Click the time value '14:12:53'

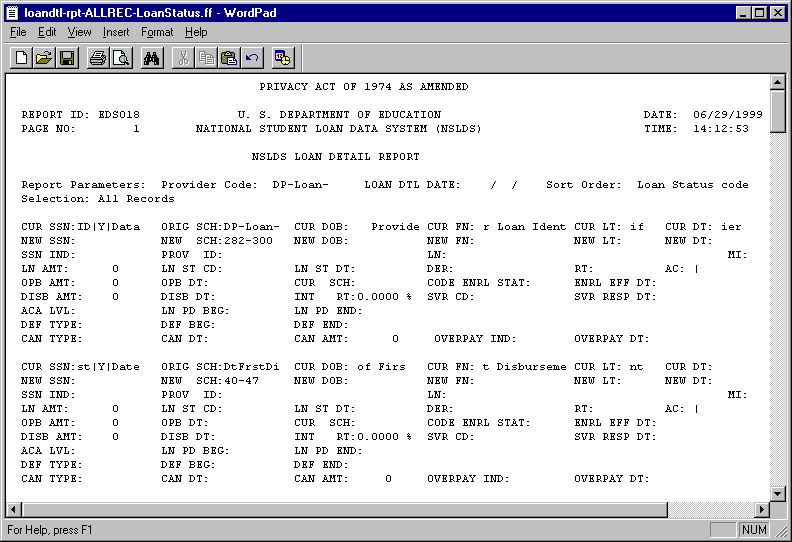pos(721,129)
